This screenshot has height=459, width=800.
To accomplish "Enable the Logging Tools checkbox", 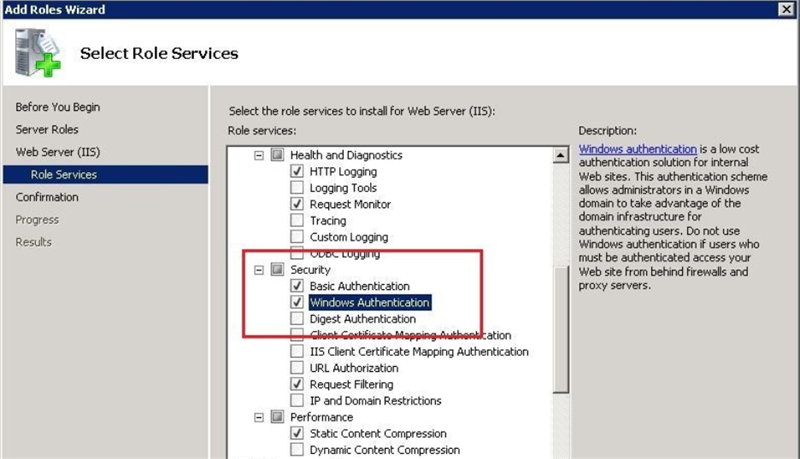I will [x=297, y=188].
